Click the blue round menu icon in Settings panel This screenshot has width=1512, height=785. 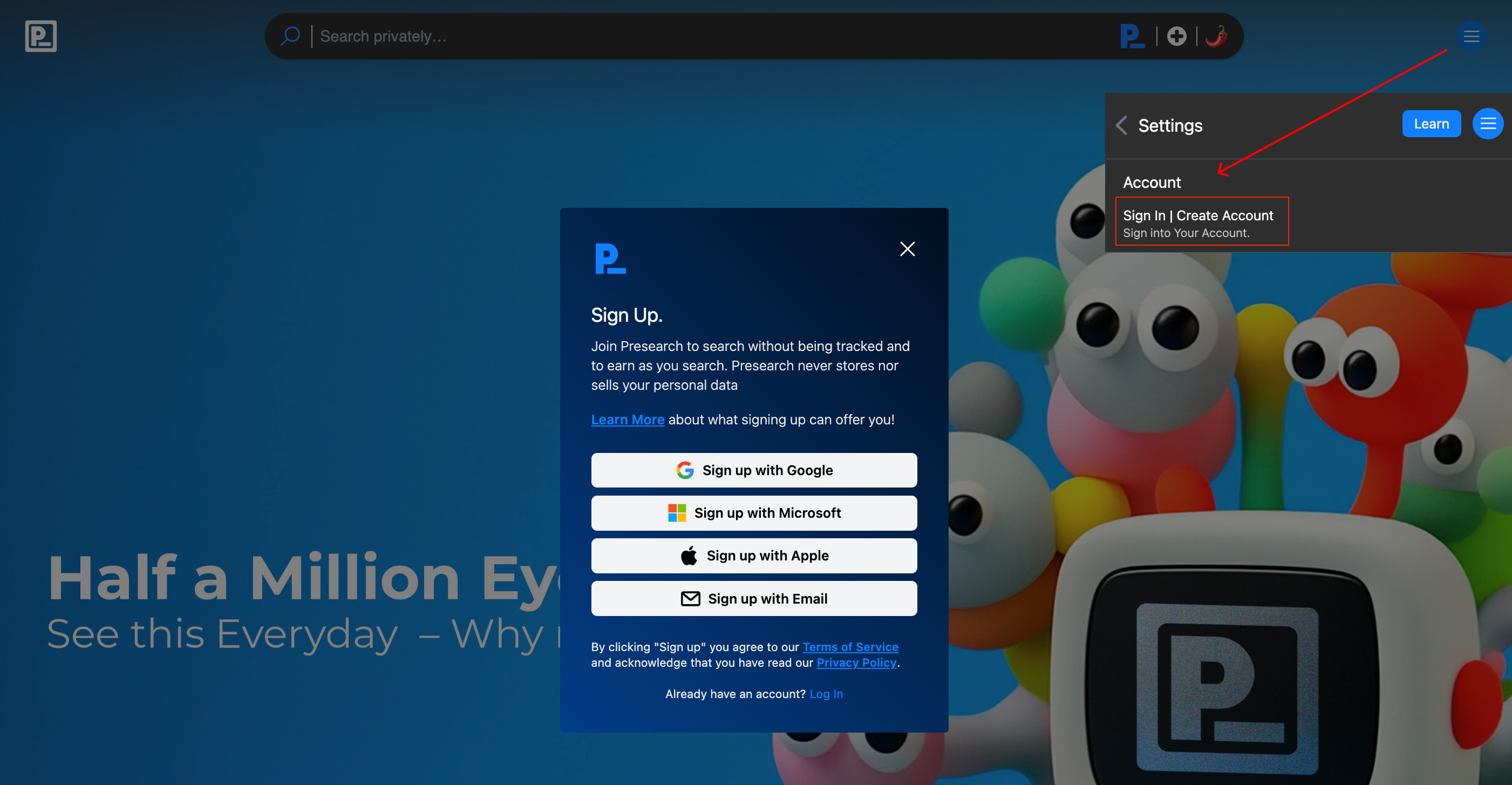tap(1487, 124)
